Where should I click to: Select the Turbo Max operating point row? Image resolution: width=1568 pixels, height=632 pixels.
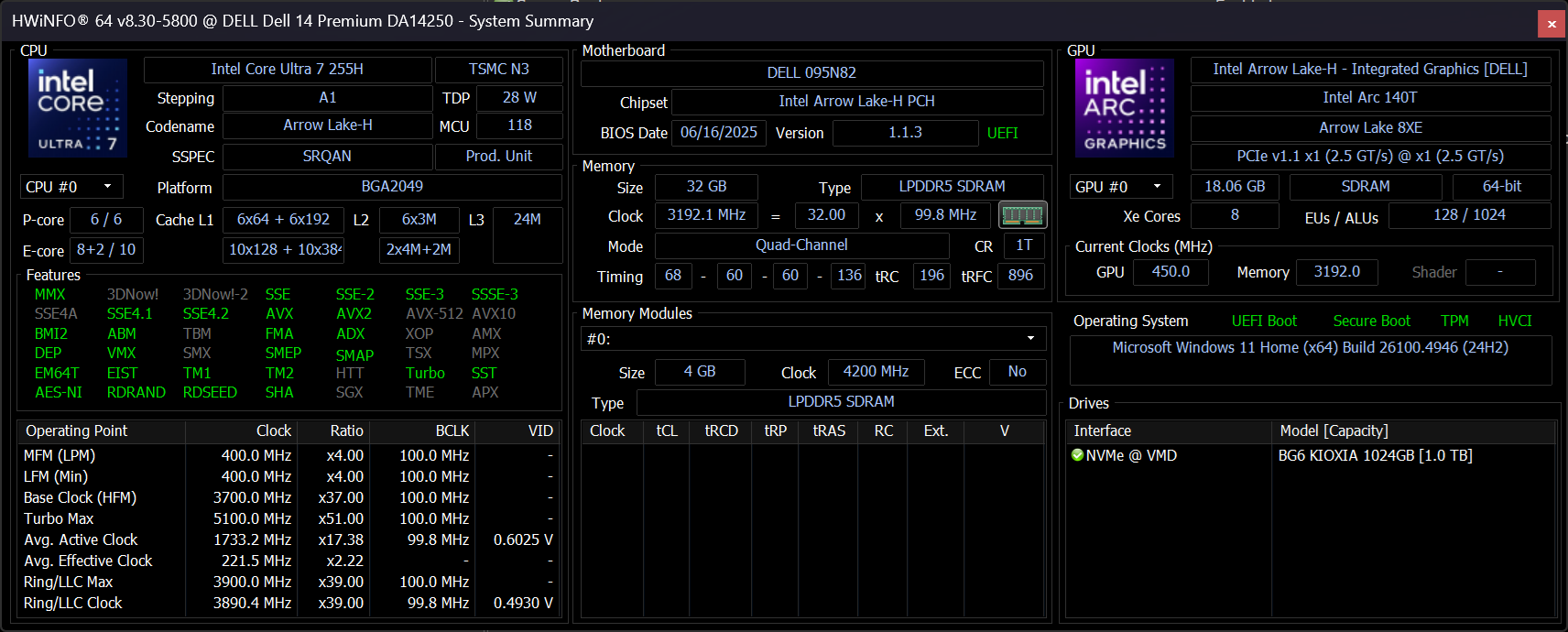289,518
